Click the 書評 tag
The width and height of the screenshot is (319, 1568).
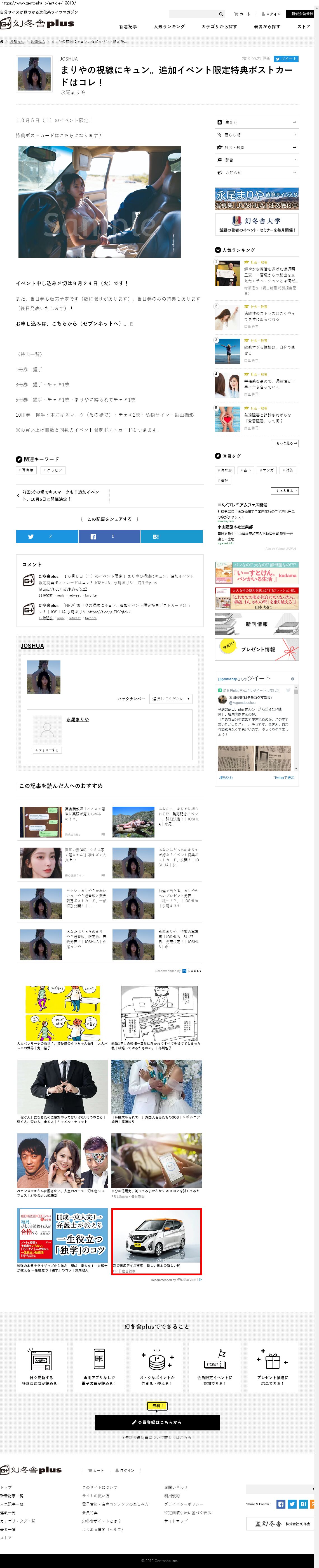pos(223,480)
